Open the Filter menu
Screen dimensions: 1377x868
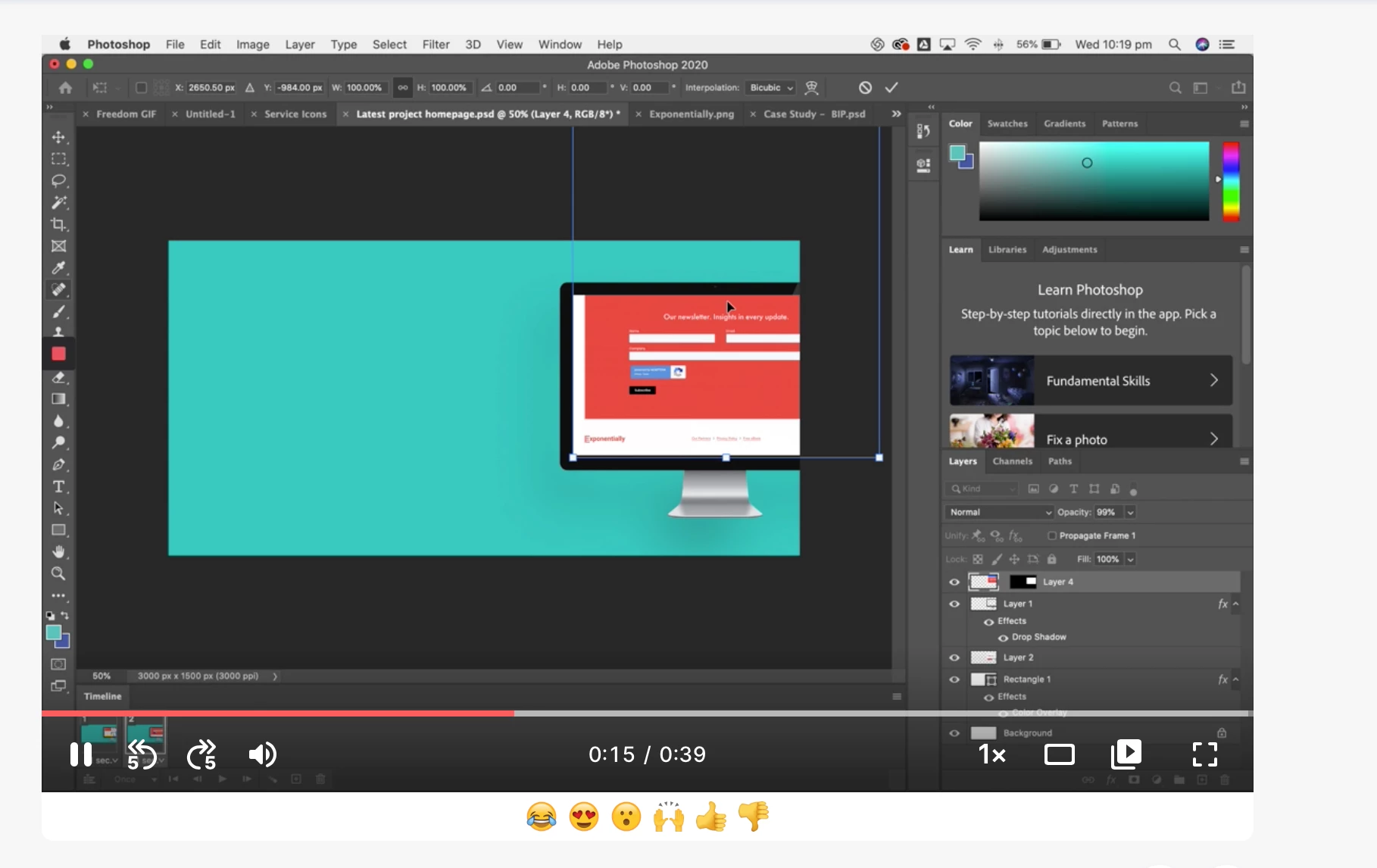(x=436, y=45)
